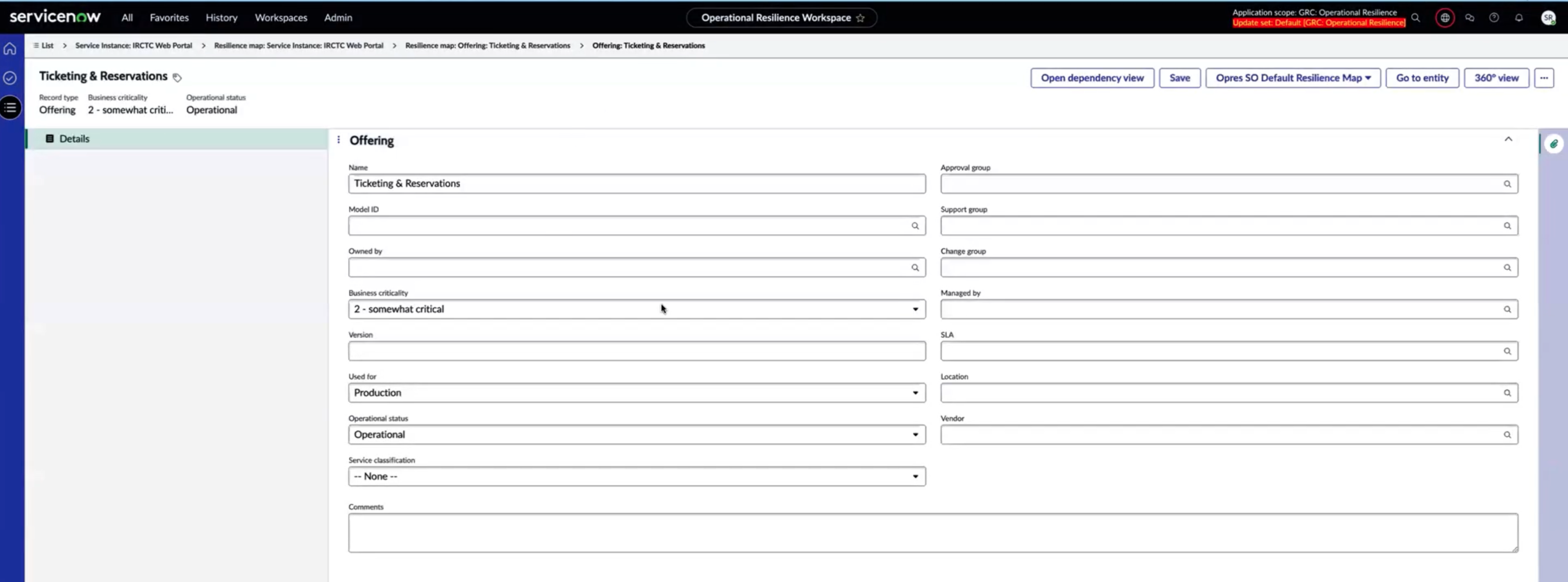The image size is (1568, 582).
Task: Click Open dependency view button
Action: point(1092,78)
